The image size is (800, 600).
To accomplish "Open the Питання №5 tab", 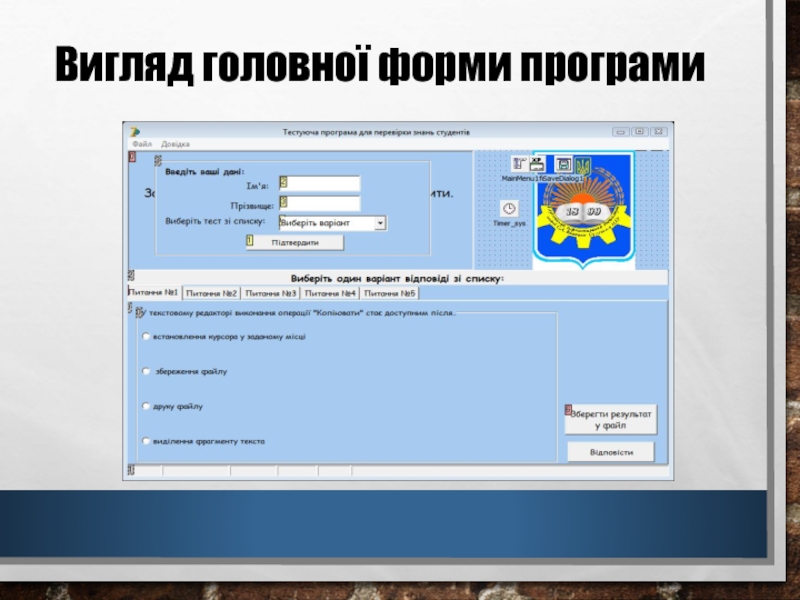I will 389,293.
